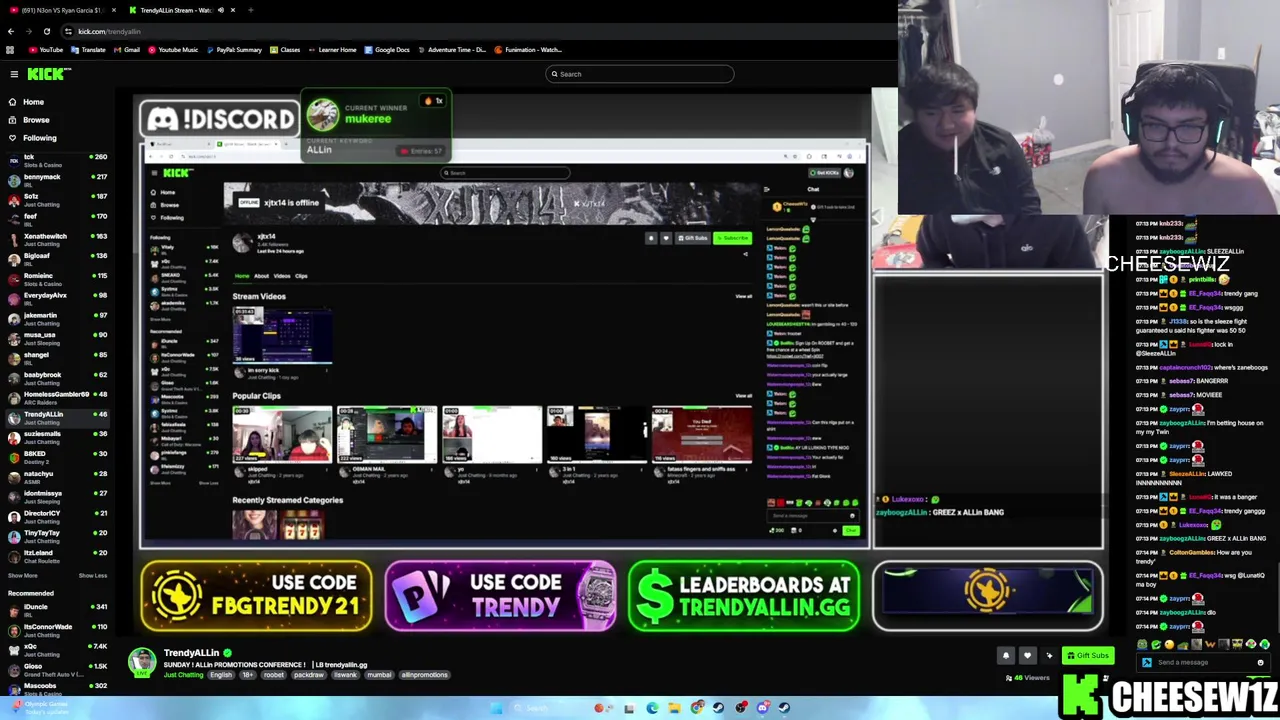The image size is (1280, 720).
Task: Open HomelessGambler69 channel in sidebar
Action: (x=58, y=398)
